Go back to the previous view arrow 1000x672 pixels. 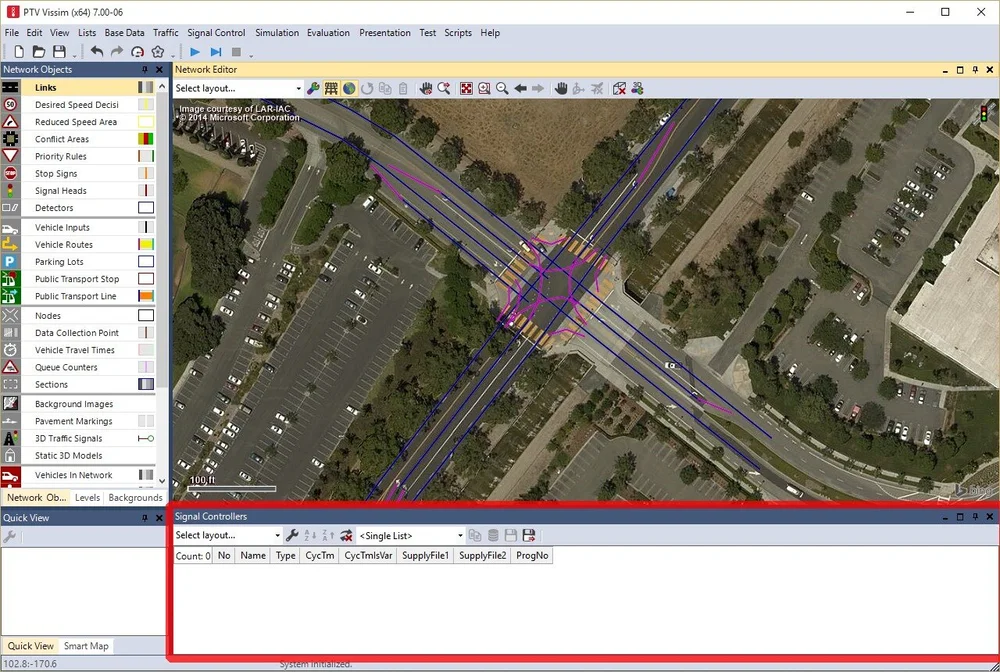pos(520,88)
